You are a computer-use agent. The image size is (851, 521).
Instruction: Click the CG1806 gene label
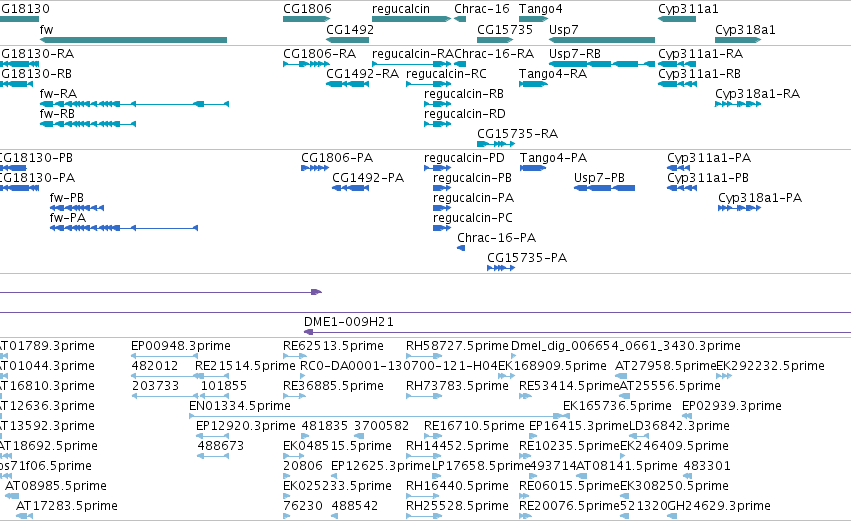click(307, 9)
